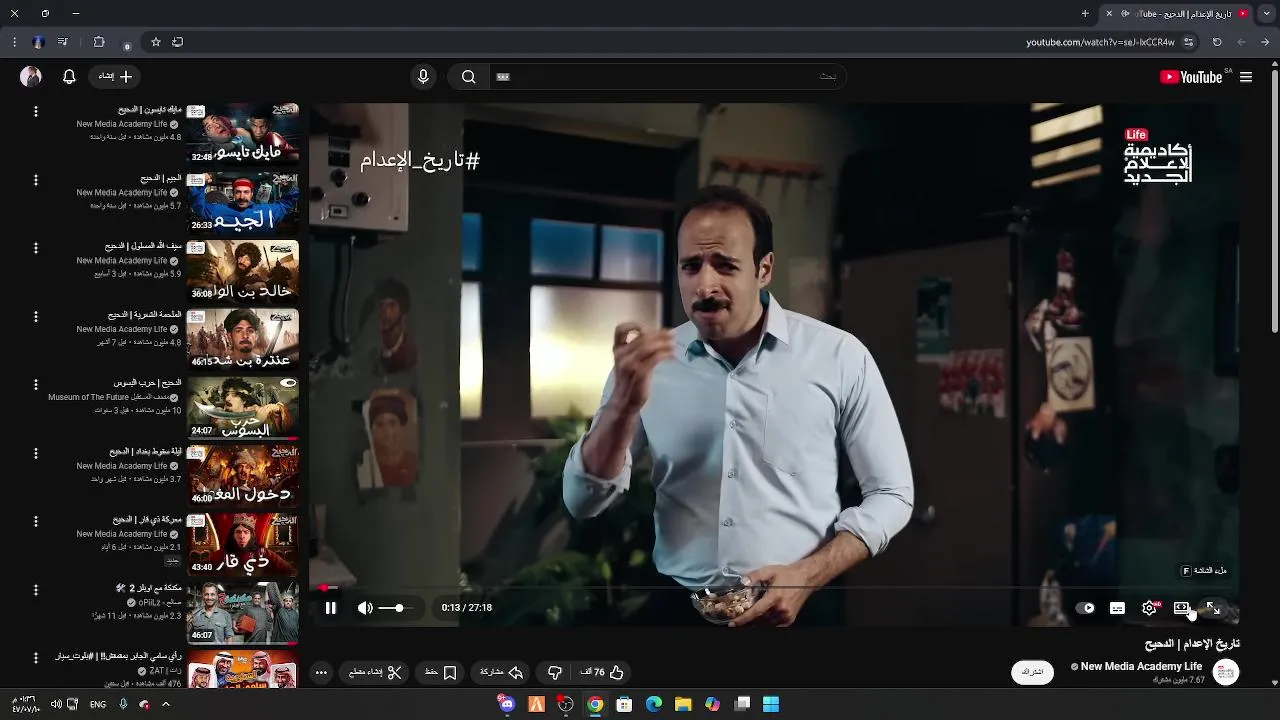The height and width of the screenshot is (720, 1280).
Task: Like the video with thumbs up
Action: pyautogui.click(x=603, y=673)
